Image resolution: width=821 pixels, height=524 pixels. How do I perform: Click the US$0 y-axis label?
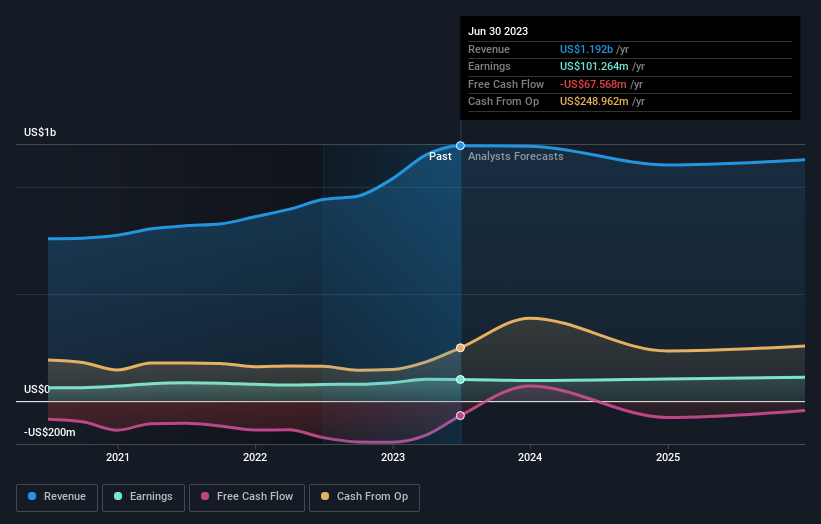(37, 389)
